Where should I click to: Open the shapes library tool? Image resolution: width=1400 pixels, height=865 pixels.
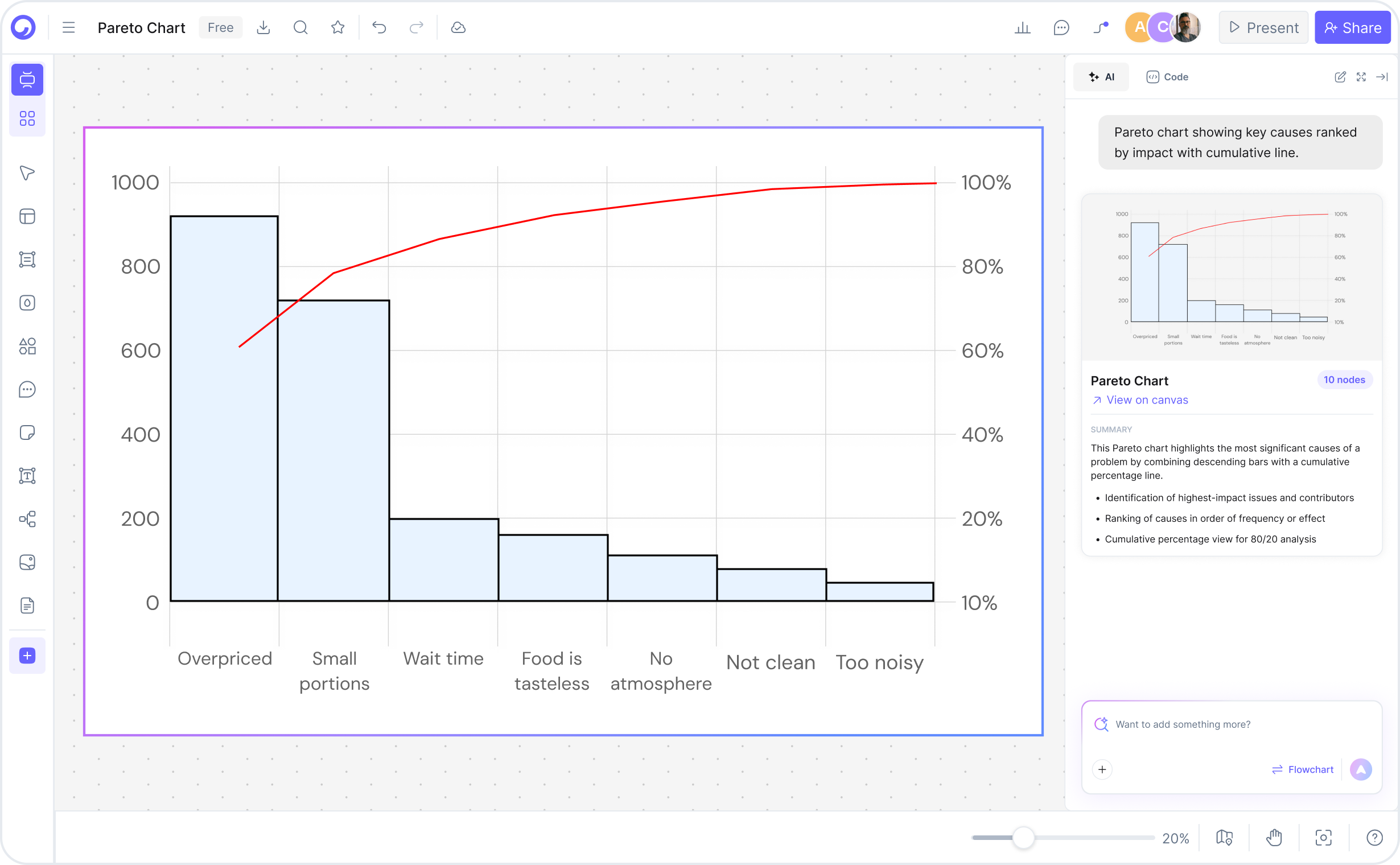[27, 345]
